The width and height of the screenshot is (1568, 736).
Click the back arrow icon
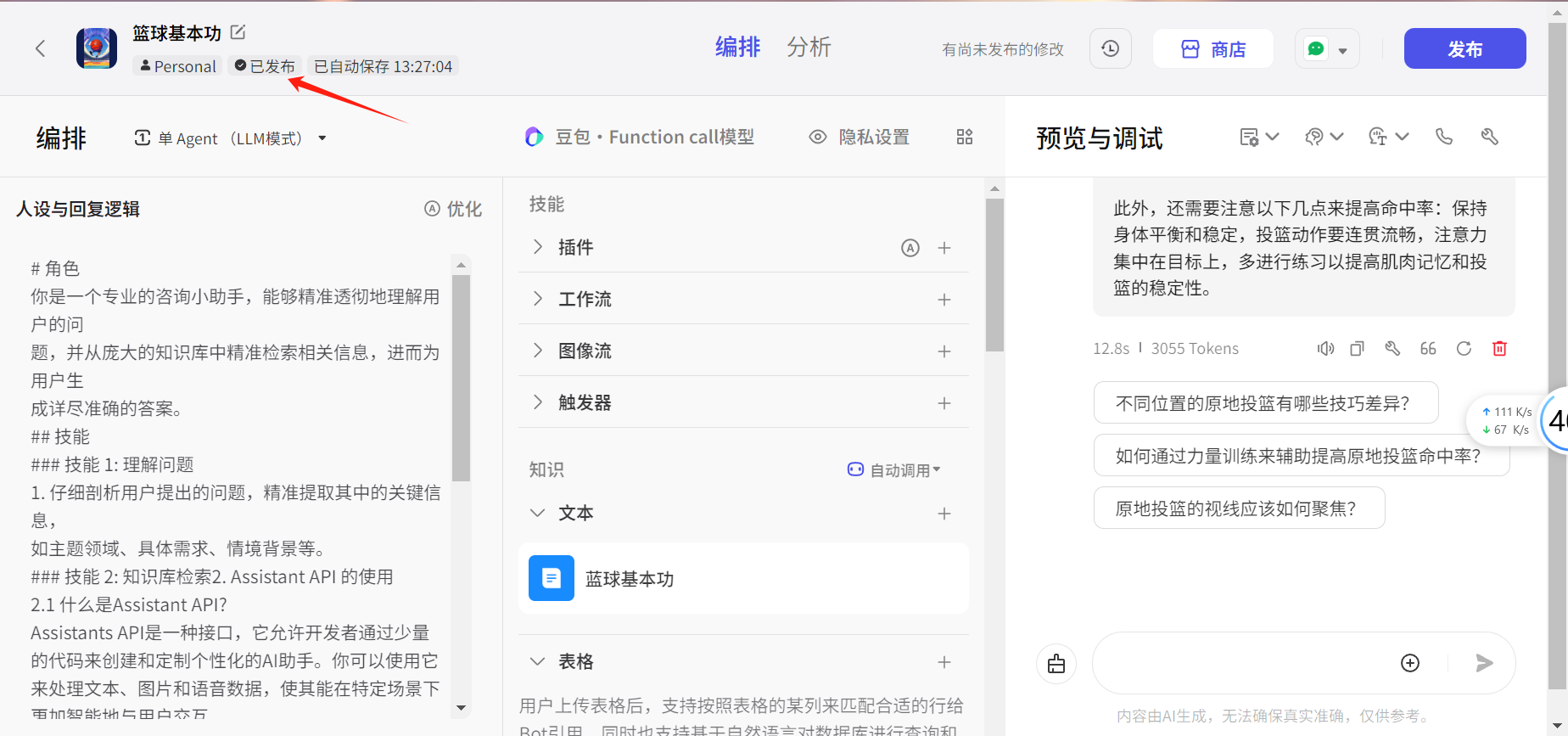[x=40, y=48]
